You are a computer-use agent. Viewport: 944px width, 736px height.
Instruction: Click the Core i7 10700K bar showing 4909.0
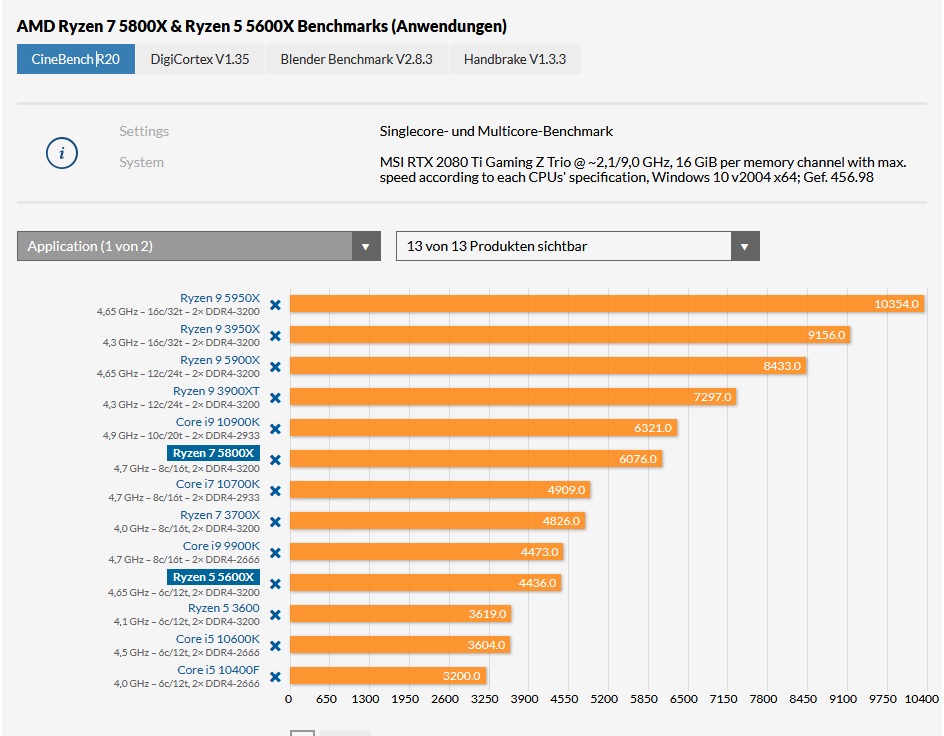440,490
